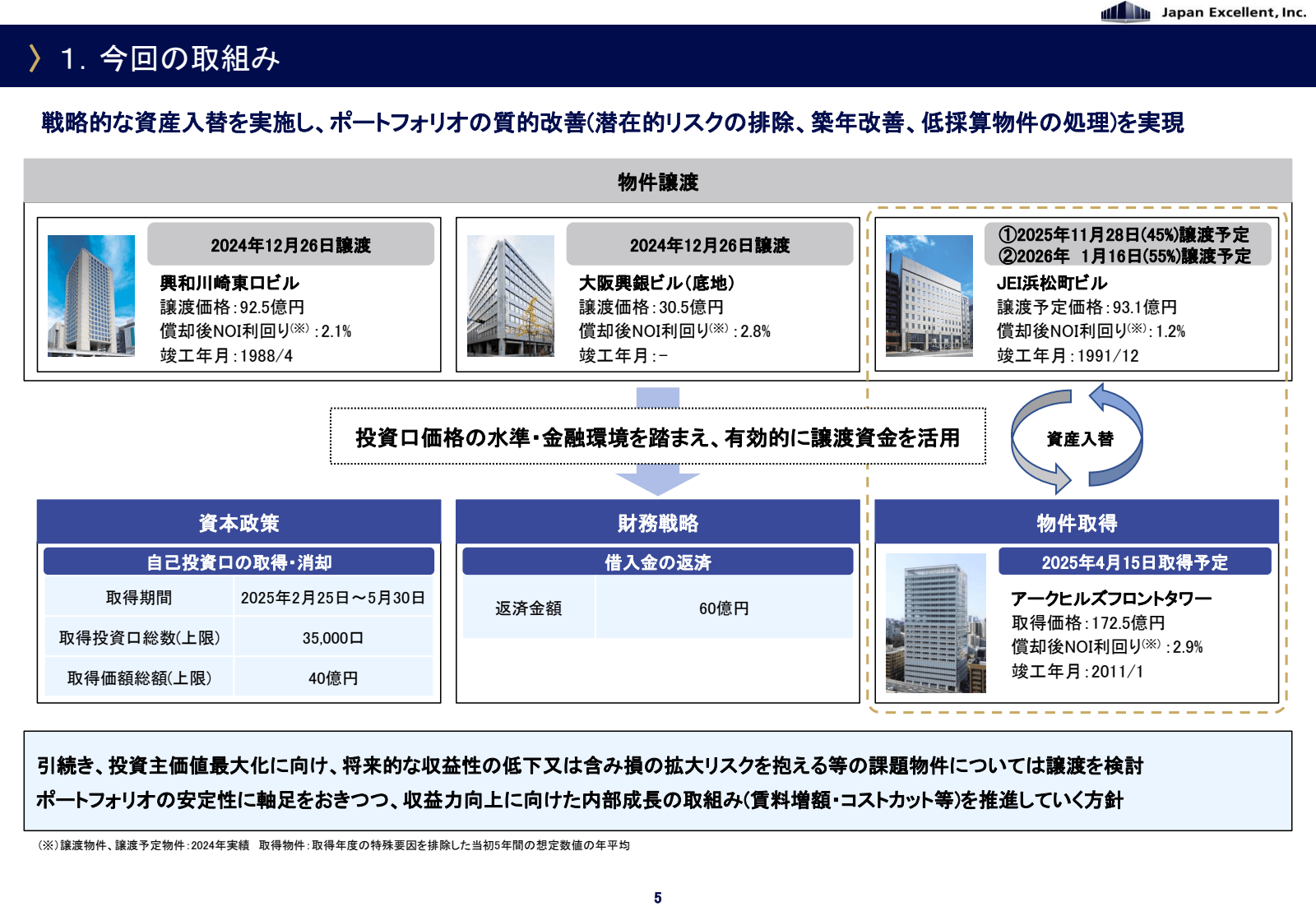This screenshot has width=1316, height=911.
Task: Click the ①2025年11月28日(45%)譲渡予定 line
Action: [x=1123, y=234]
